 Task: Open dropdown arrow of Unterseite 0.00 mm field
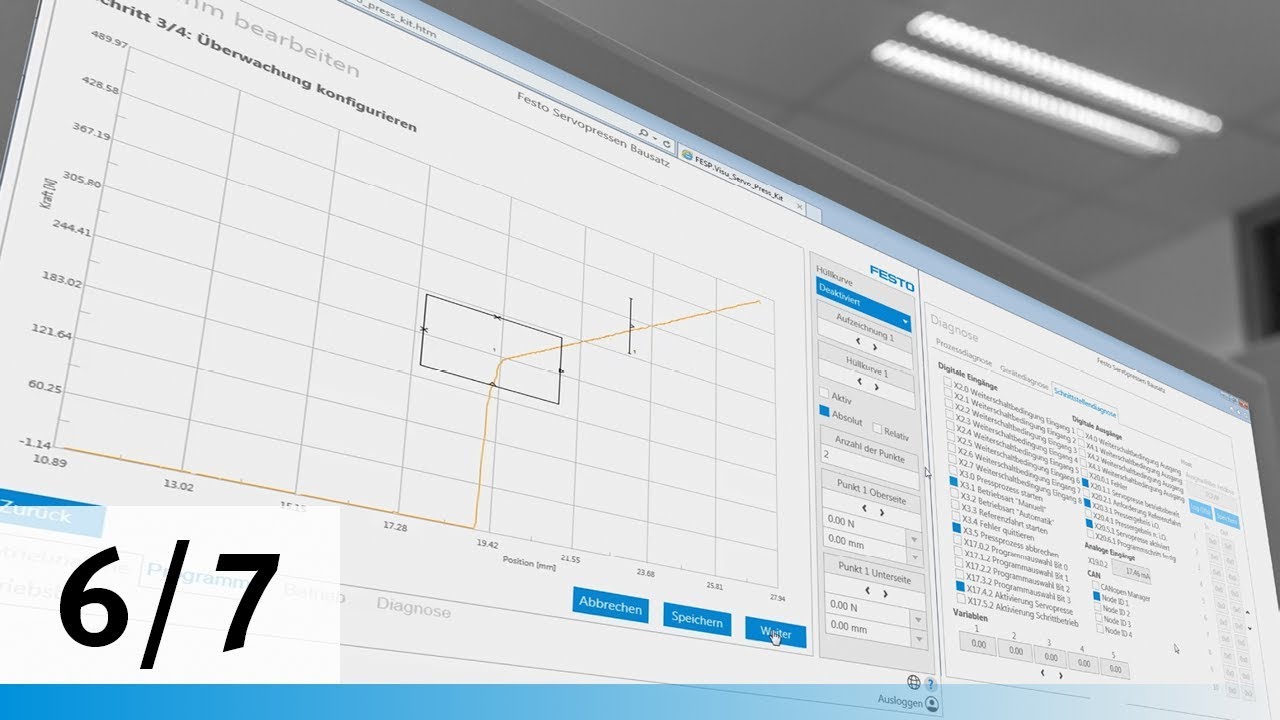tap(918, 638)
